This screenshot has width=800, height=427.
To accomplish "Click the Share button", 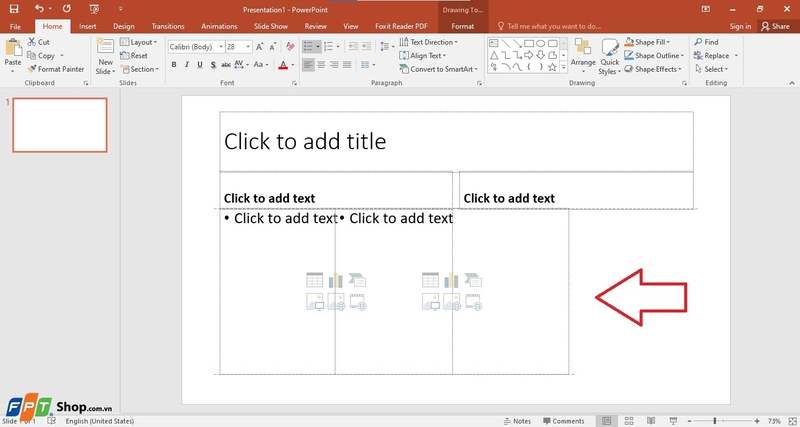I will point(776,26).
